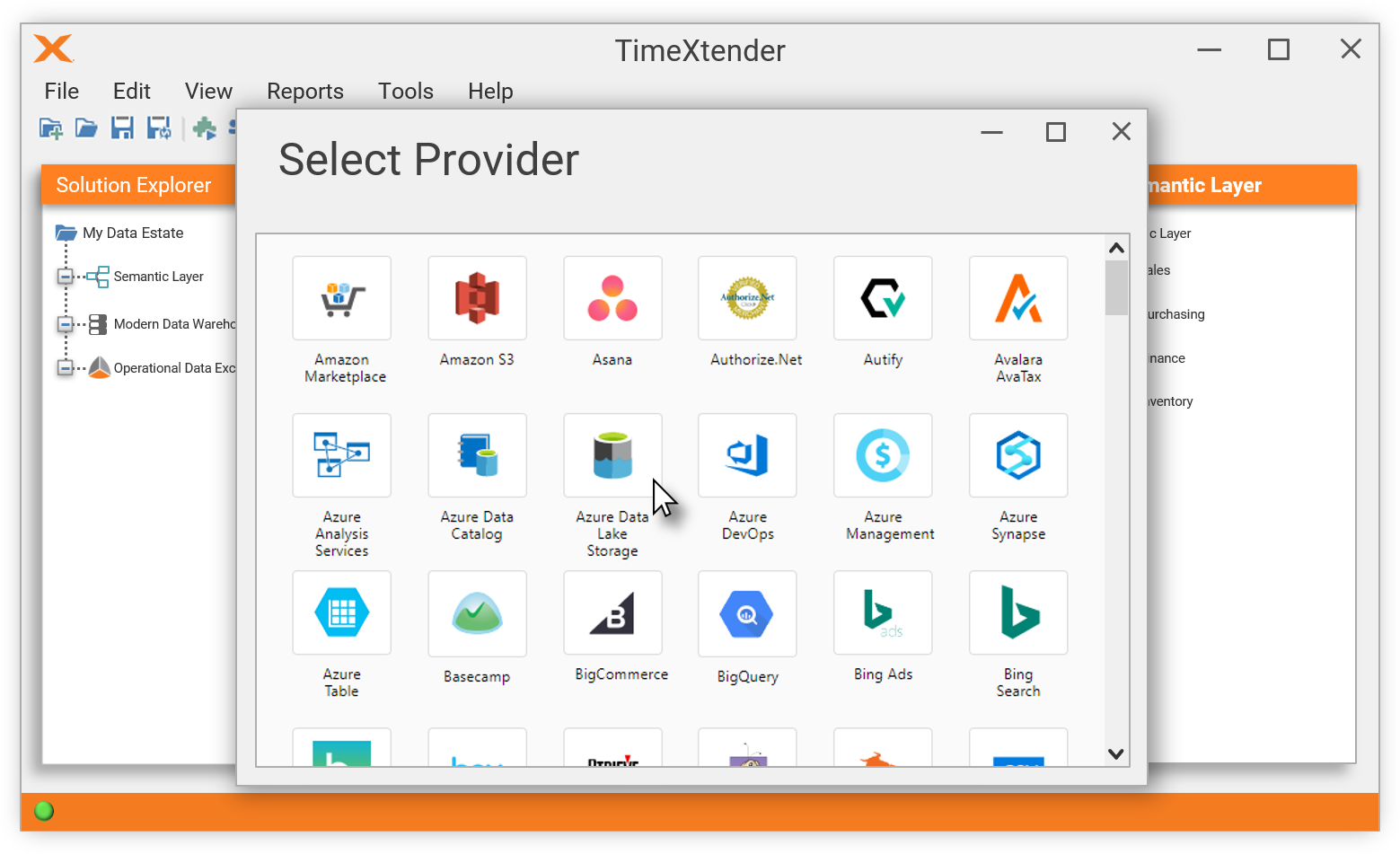Expand the Modern Data Warehouse node
The image size is (1400, 854).
64,323
